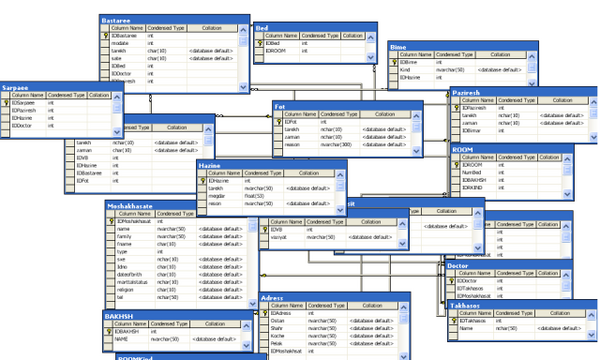Click the IDPaziresh row in Sarpaee table
The image size is (600, 360).
point(57,110)
